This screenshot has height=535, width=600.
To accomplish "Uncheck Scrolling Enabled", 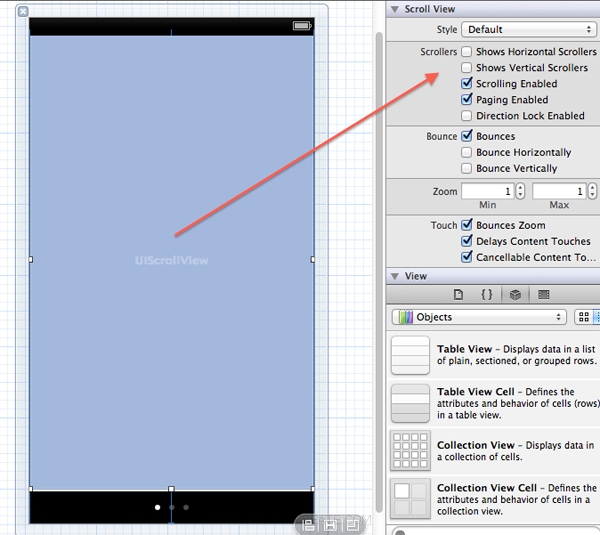I will pyautogui.click(x=466, y=83).
